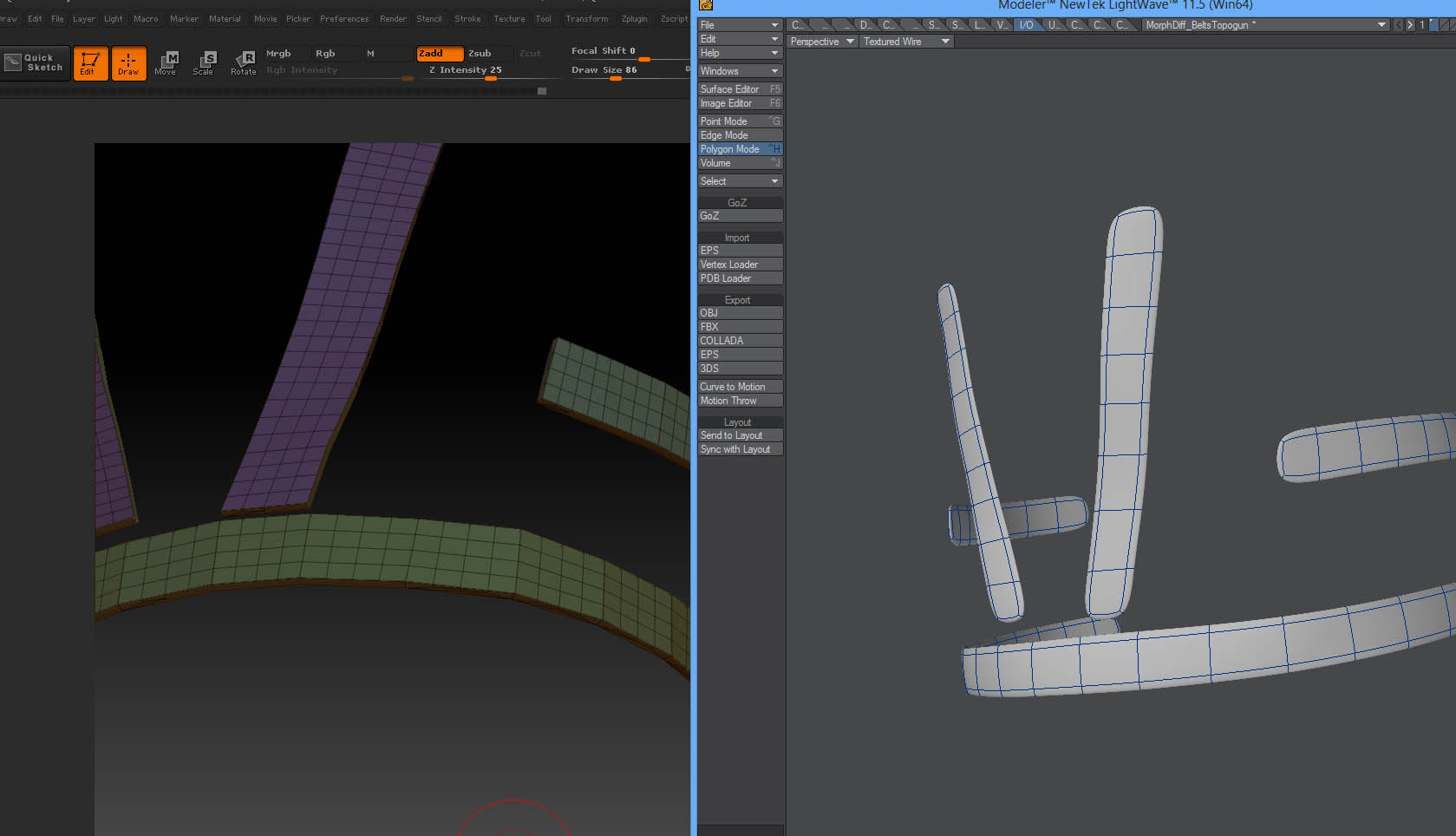Click the COLLADA export button
The width and height of the screenshot is (1456, 836).
point(740,341)
